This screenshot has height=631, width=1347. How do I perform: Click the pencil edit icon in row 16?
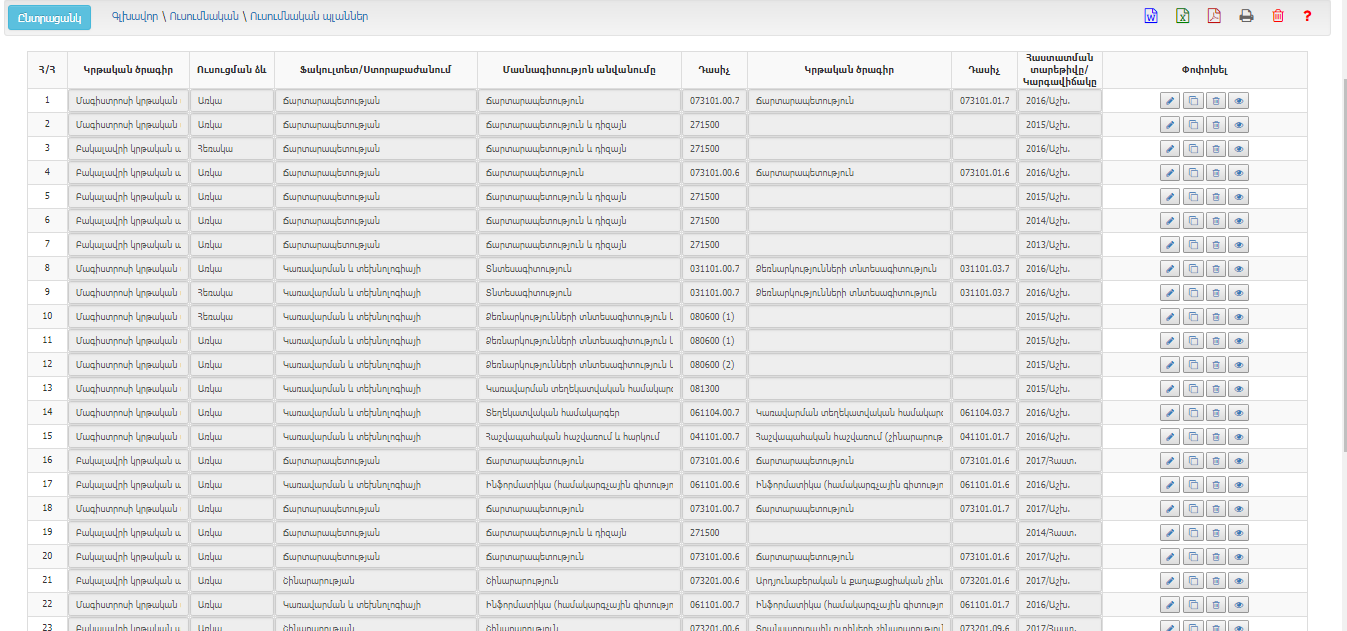coord(1170,461)
